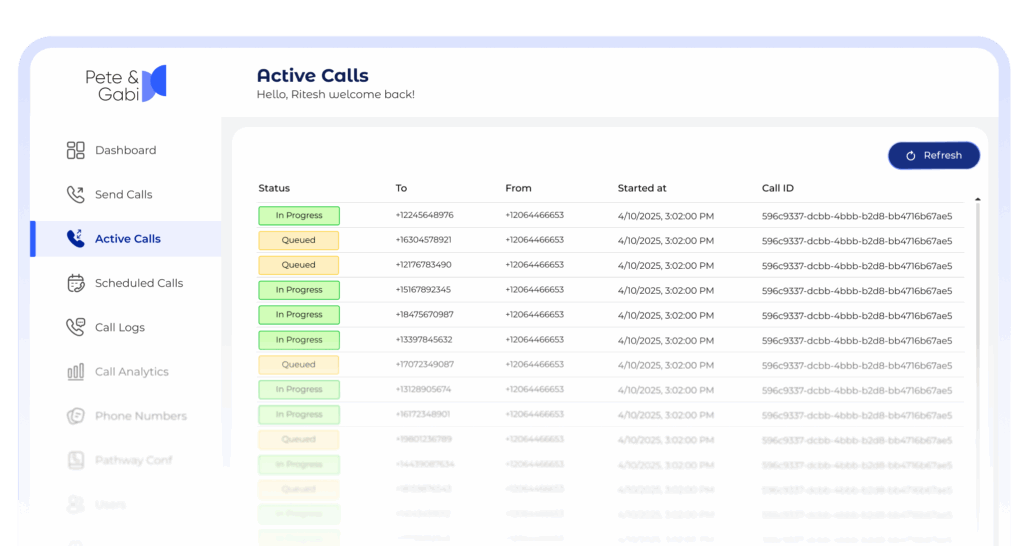Select In Progress badge for +12245648976
This screenshot has height=546, width=1024.
(299, 215)
